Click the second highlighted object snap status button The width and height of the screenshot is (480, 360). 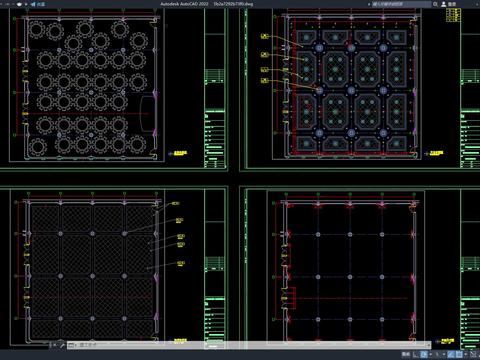pos(459,354)
